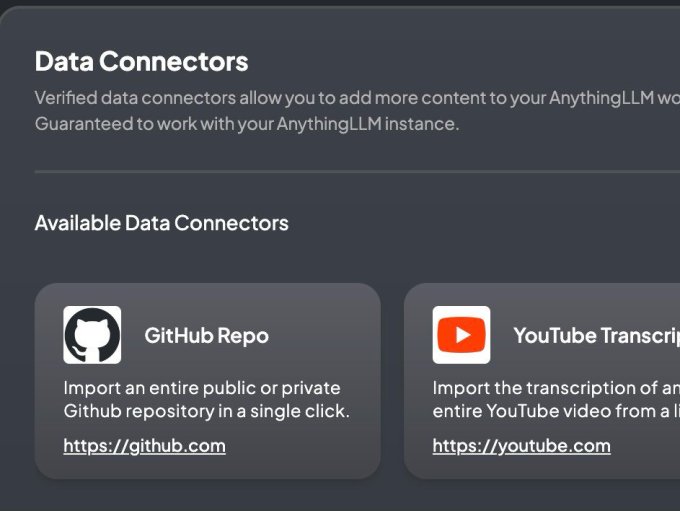Open the GitHub Repo connector title

click(x=206, y=336)
